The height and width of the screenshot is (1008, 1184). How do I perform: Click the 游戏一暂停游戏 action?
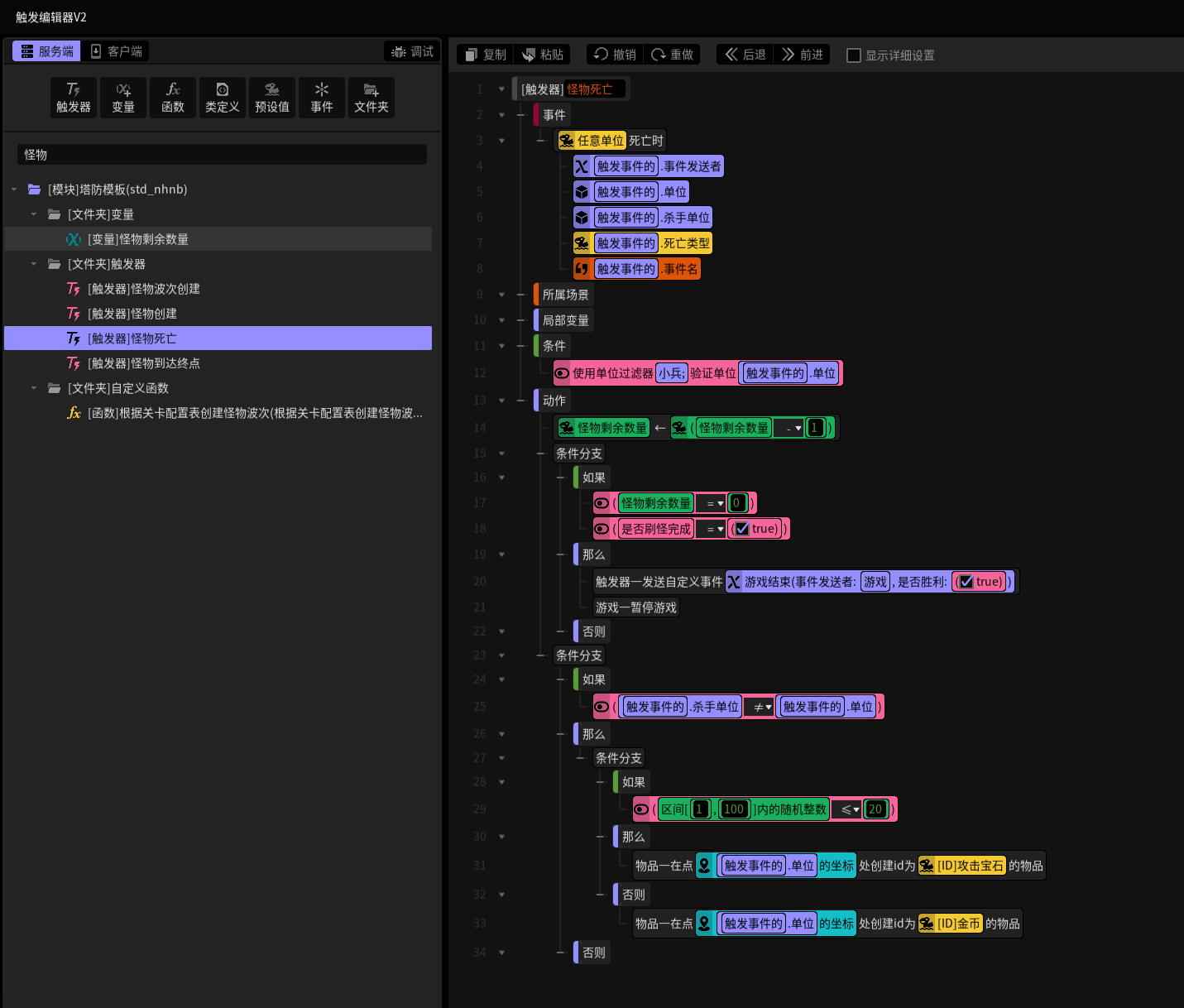[636, 607]
